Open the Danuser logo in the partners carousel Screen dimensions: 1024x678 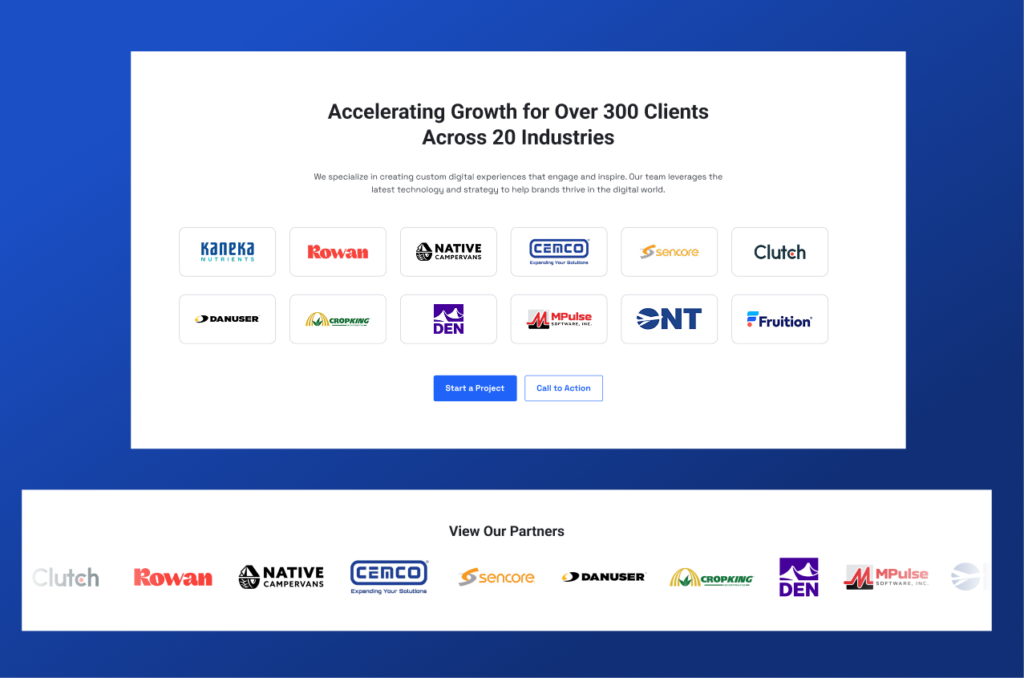603,577
